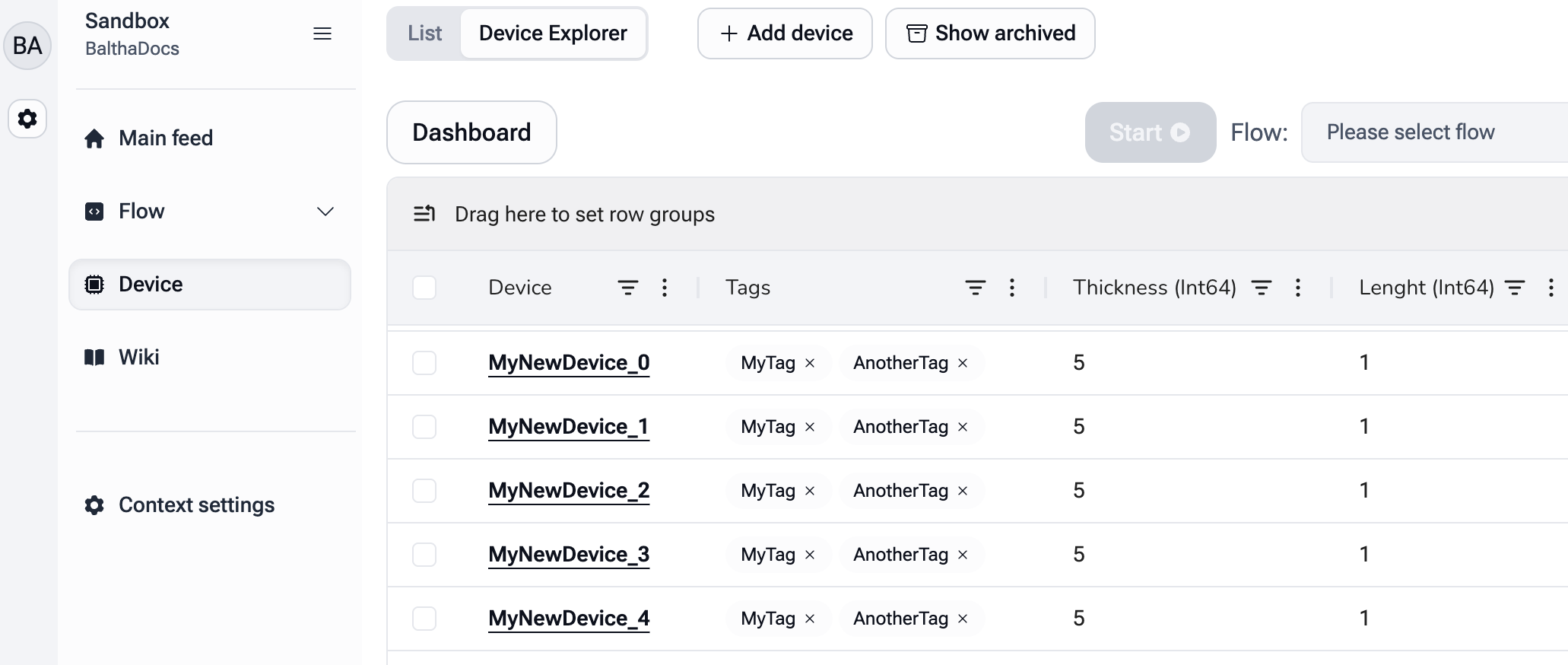Click the Wiki book icon
1568x665 pixels.
pyautogui.click(x=94, y=357)
